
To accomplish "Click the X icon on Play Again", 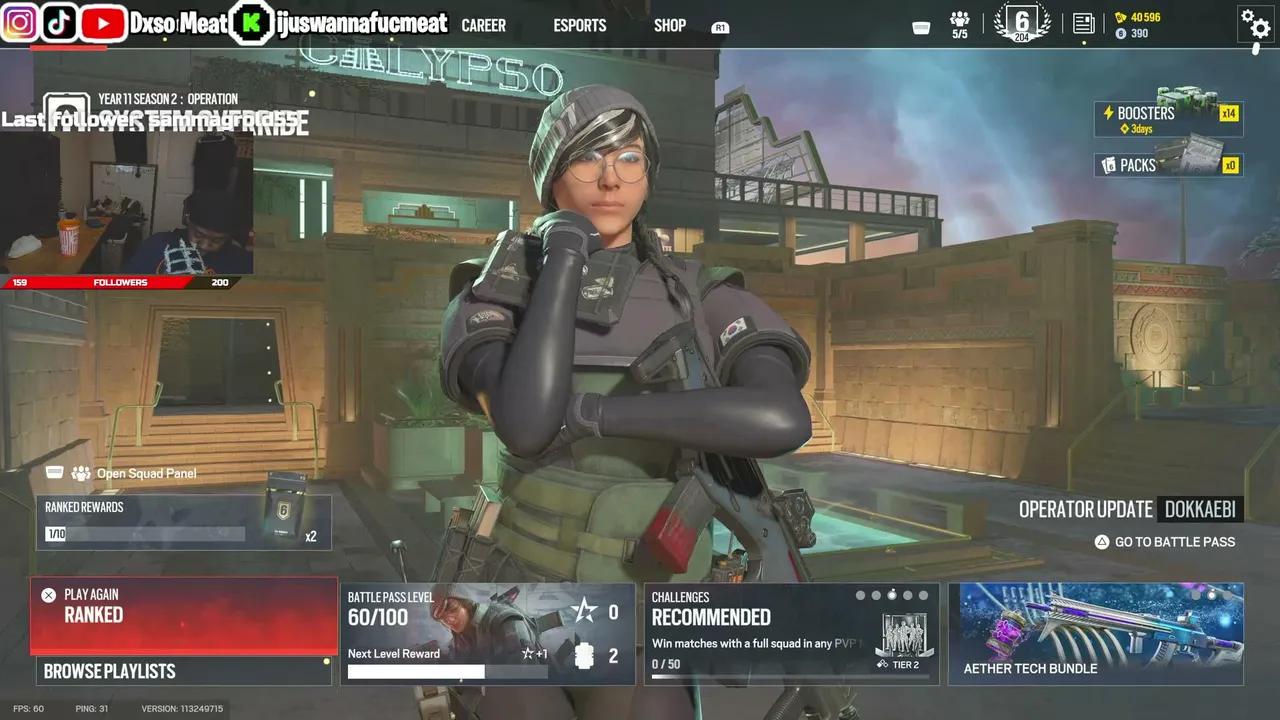I will click(48, 595).
